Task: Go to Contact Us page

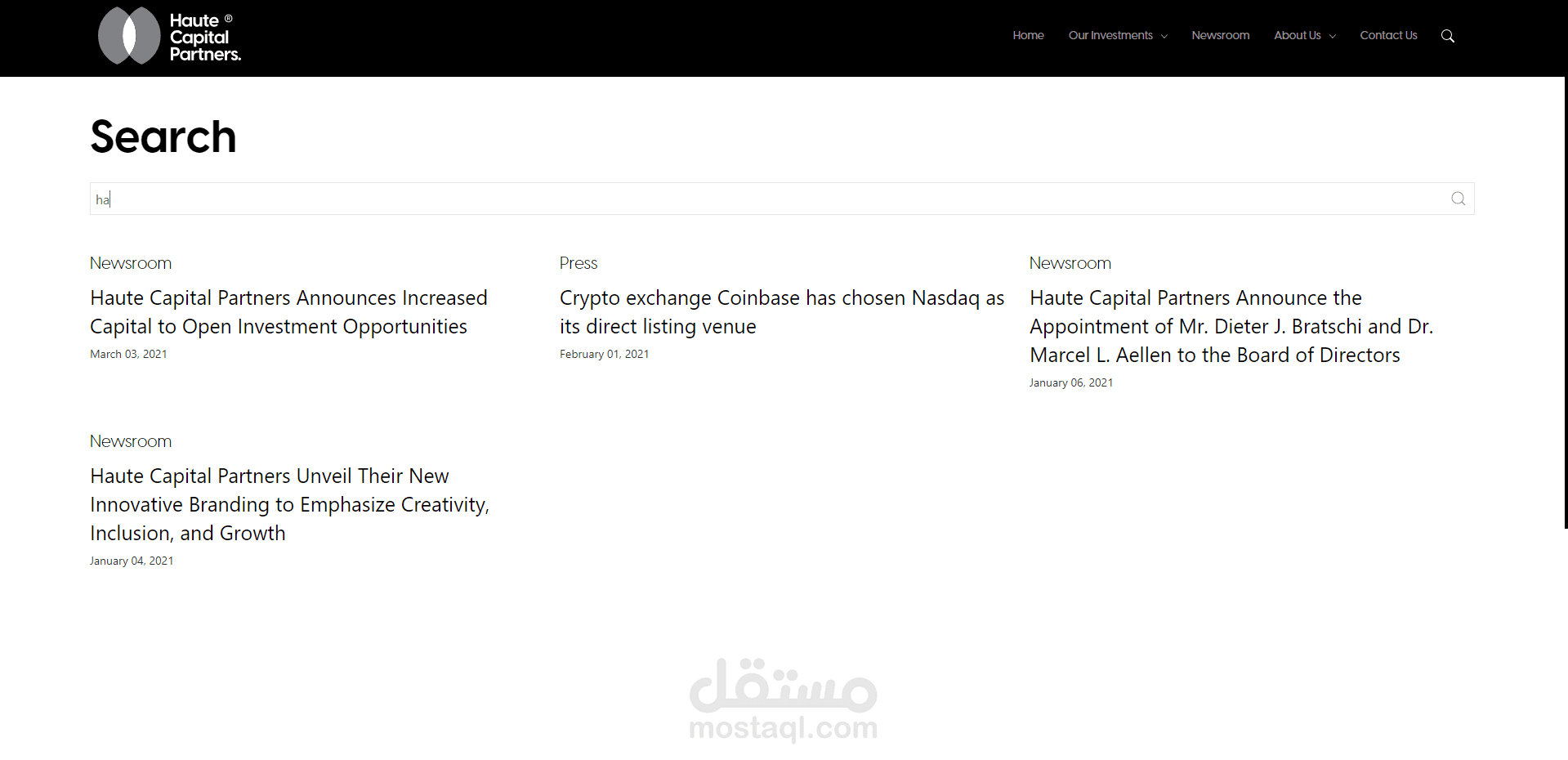Action: [1388, 35]
